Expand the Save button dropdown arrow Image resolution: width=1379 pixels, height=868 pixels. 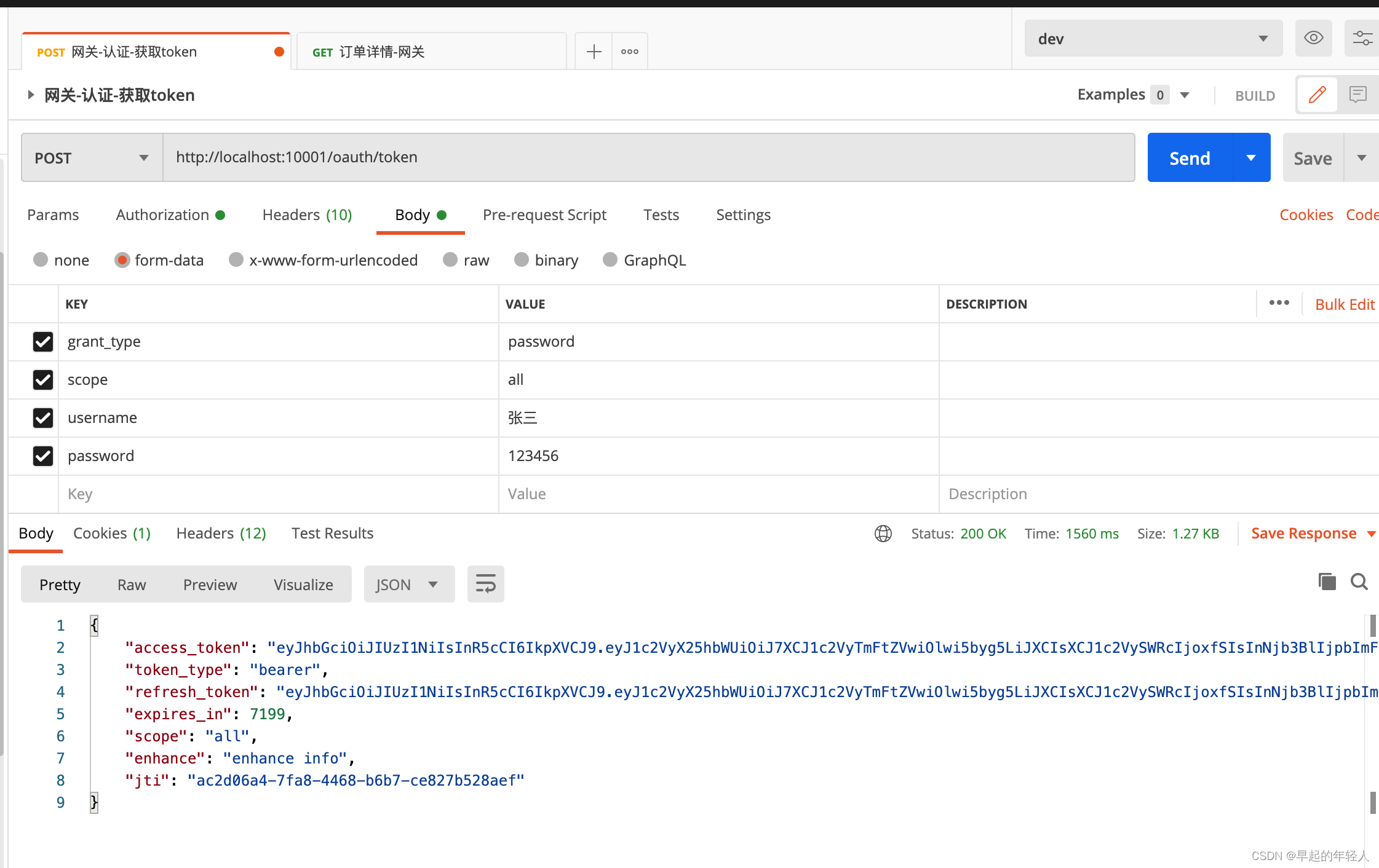click(x=1361, y=157)
